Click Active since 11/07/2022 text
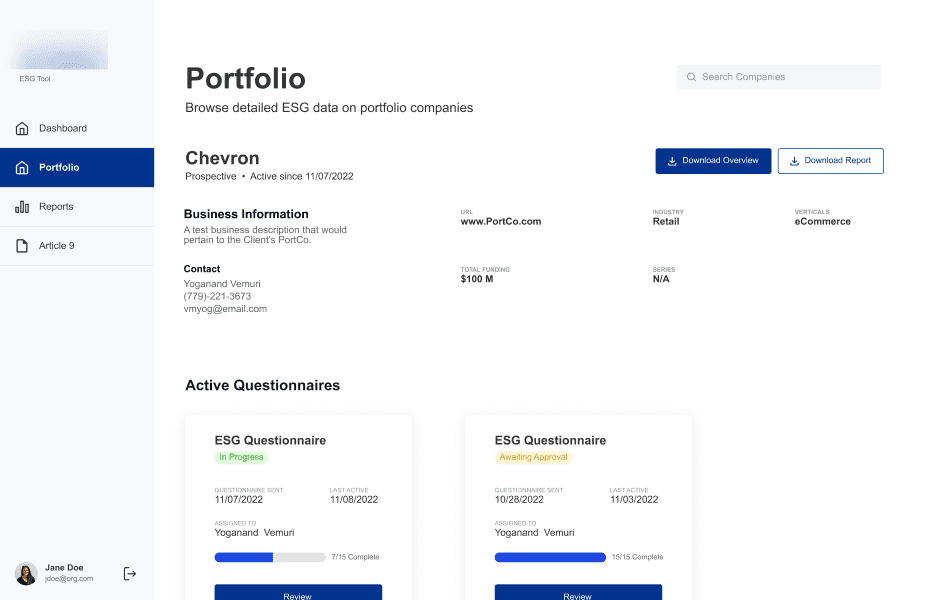Screen dimensions: 925x600 click(x=301, y=176)
